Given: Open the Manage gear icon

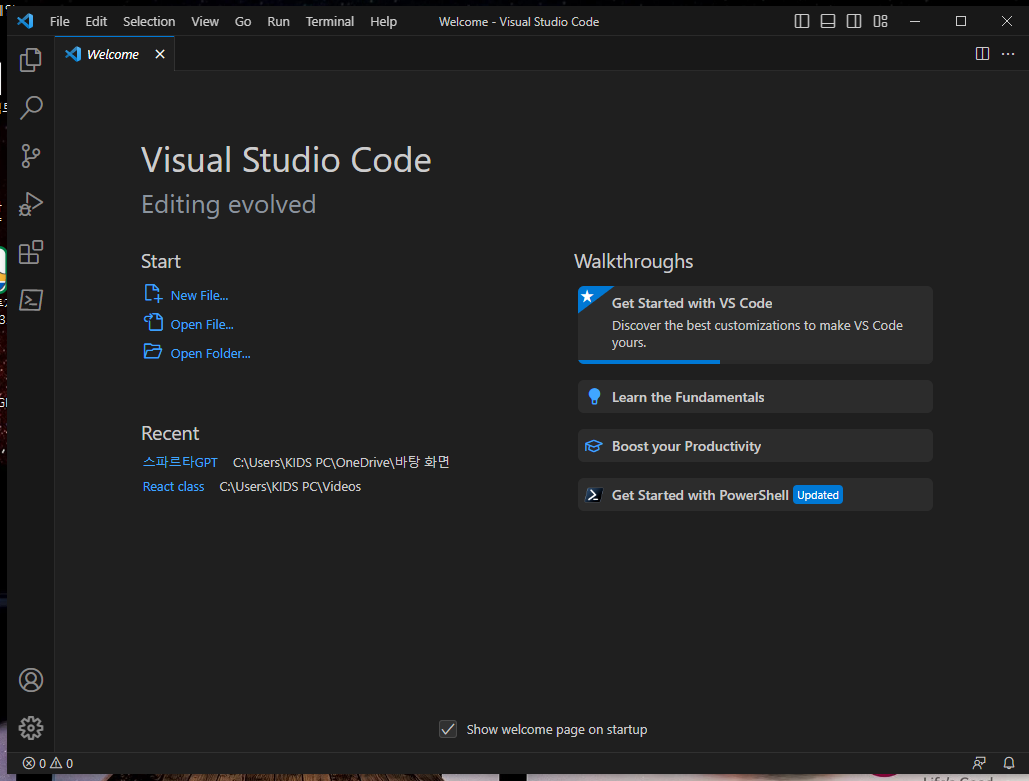Looking at the screenshot, I should [x=30, y=728].
